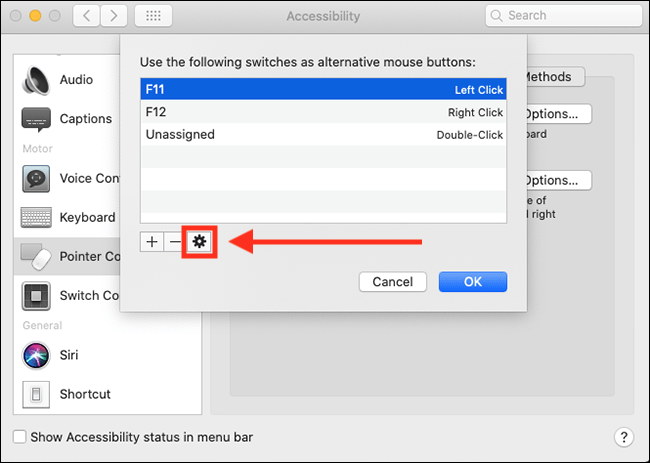
Task: Select the Audio sidebar item
Action: click(58, 80)
